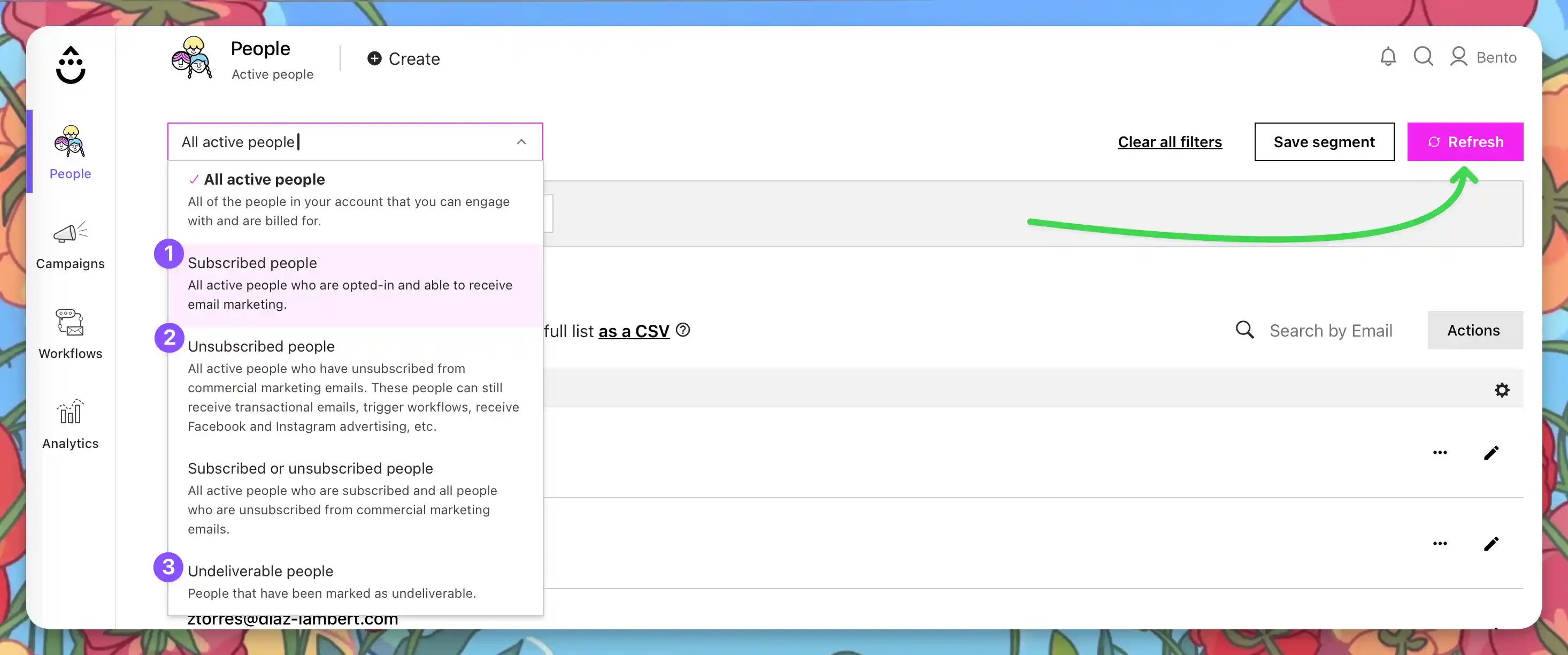Screen dimensions: 1568x655
Task: Choose Subscribed or unsubscribed people option
Action: (x=310, y=468)
